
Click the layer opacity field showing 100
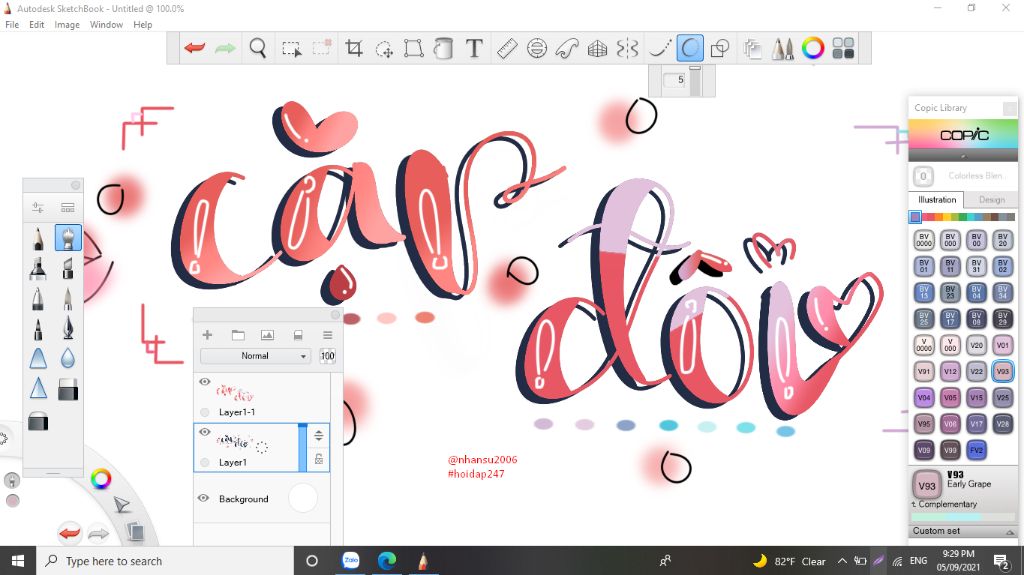[327, 356]
